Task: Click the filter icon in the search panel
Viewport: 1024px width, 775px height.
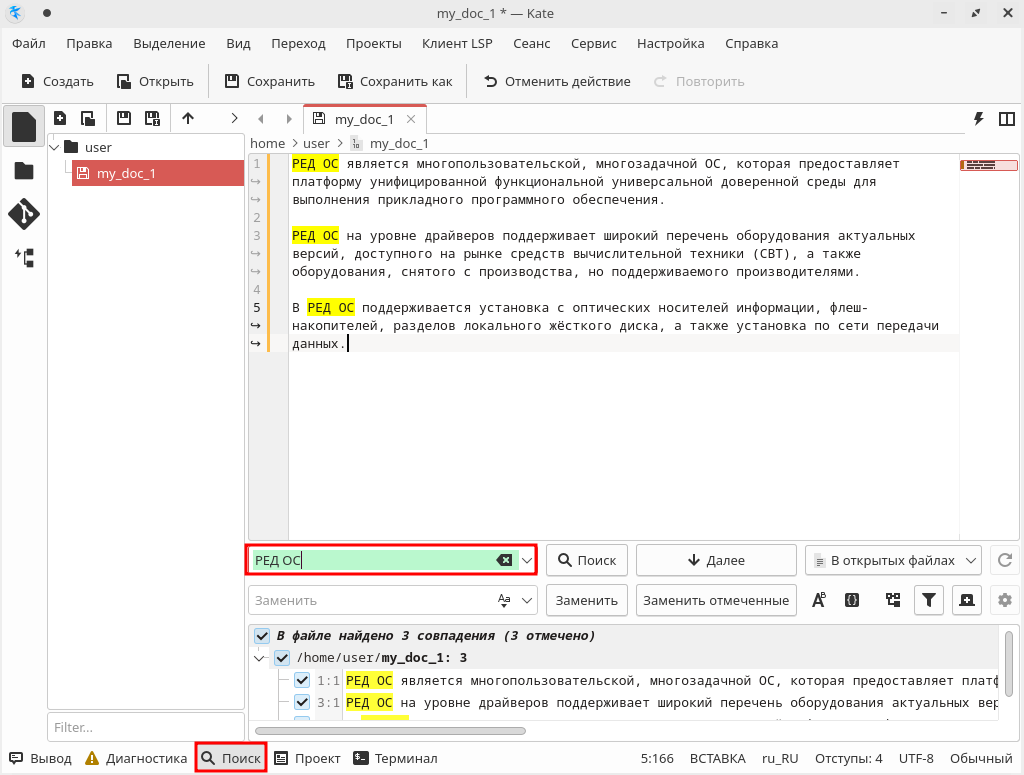Action: [929, 600]
